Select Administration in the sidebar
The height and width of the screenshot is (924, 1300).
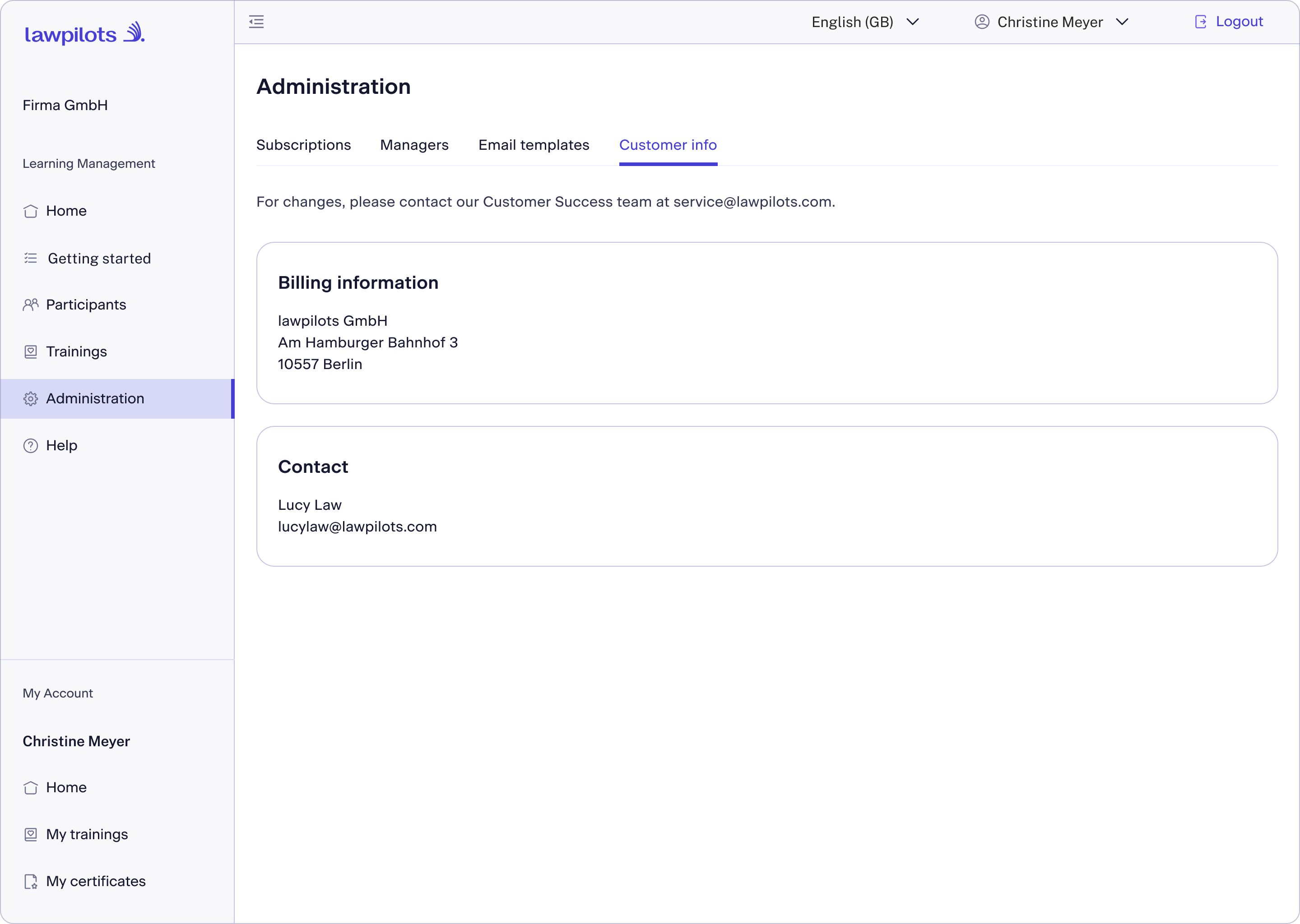click(117, 399)
